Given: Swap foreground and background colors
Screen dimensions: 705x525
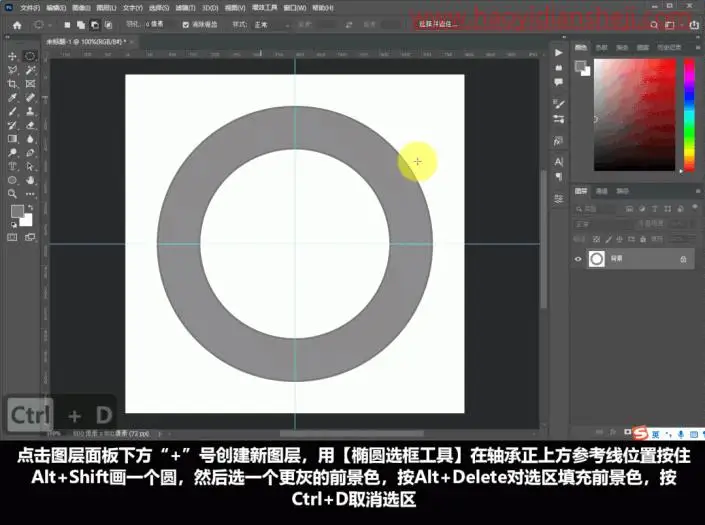Looking at the screenshot, I should click(30, 207).
